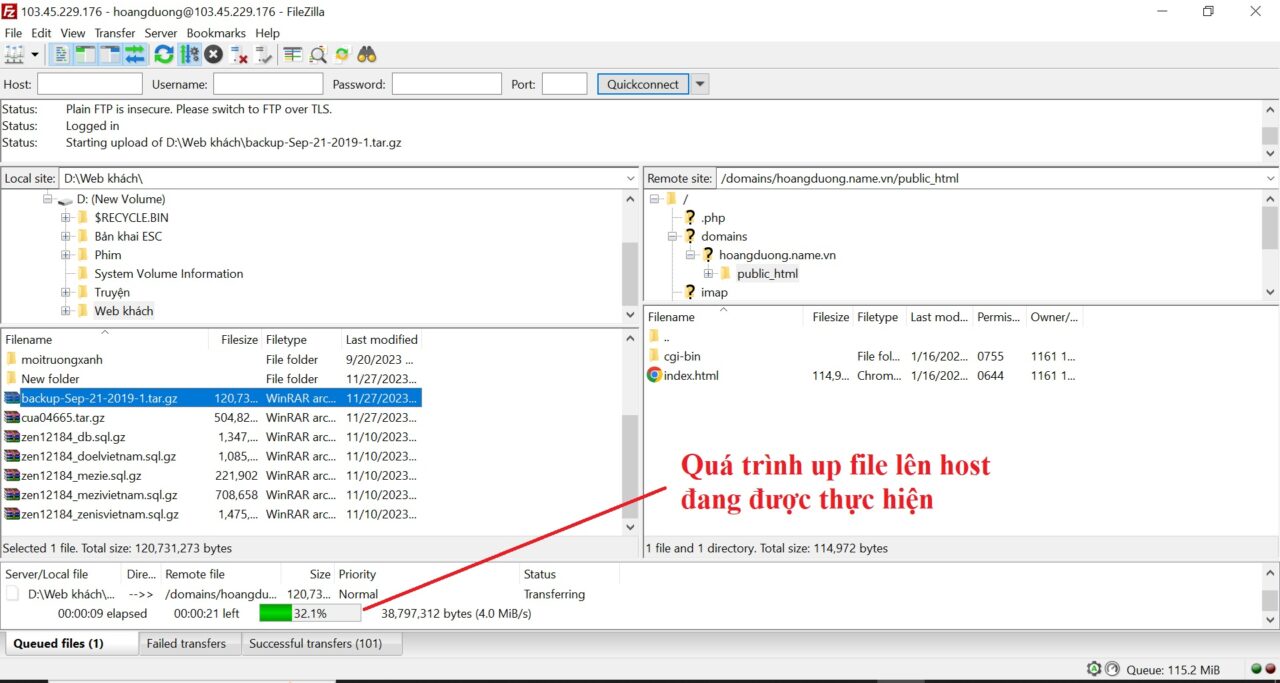The image size is (1280, 683).
Task: Expand the Web khách folder node
Action: [66, 311]
